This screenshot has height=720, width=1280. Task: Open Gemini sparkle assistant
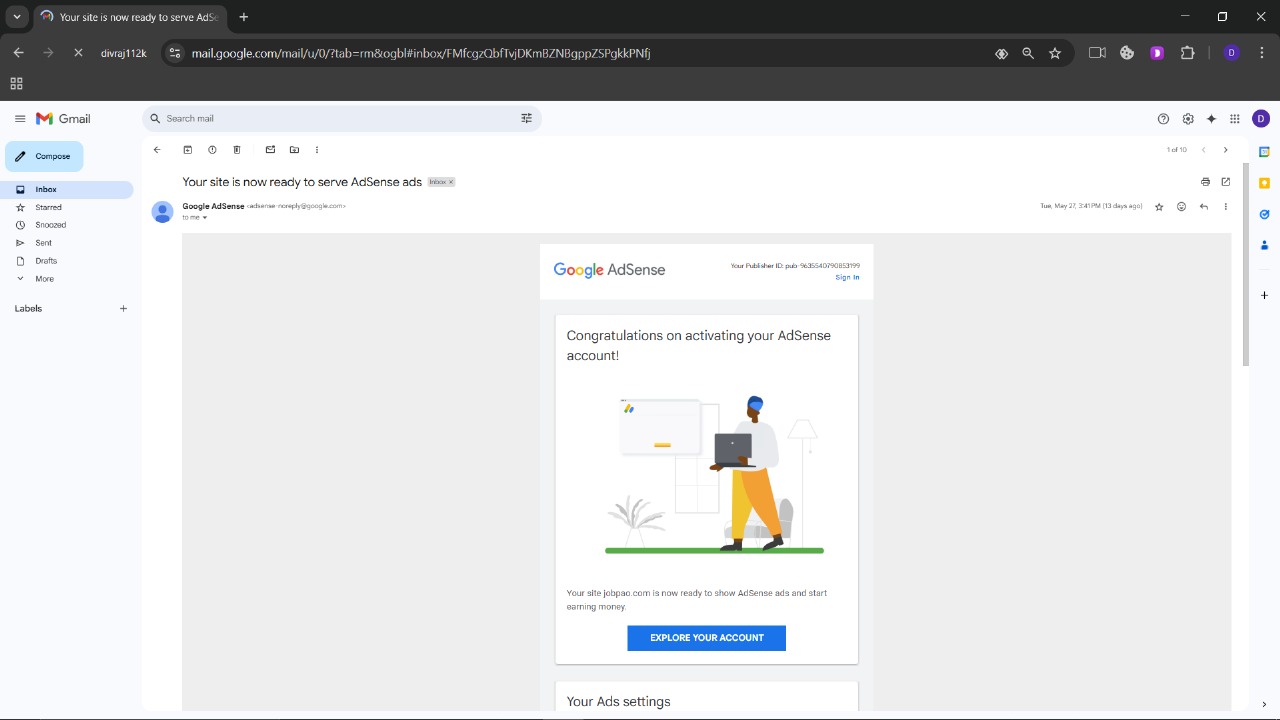(x=1211, y=119)
